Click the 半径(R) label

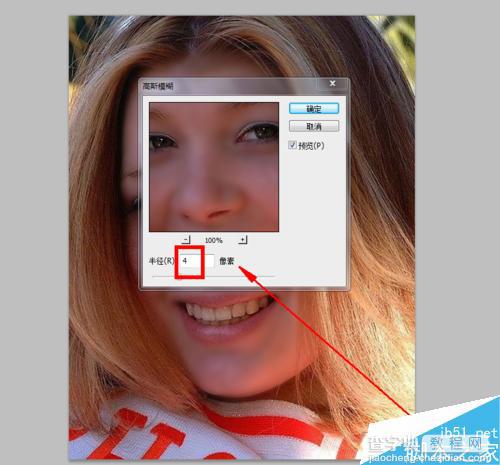pyautogui.click(x=161, y=261)
